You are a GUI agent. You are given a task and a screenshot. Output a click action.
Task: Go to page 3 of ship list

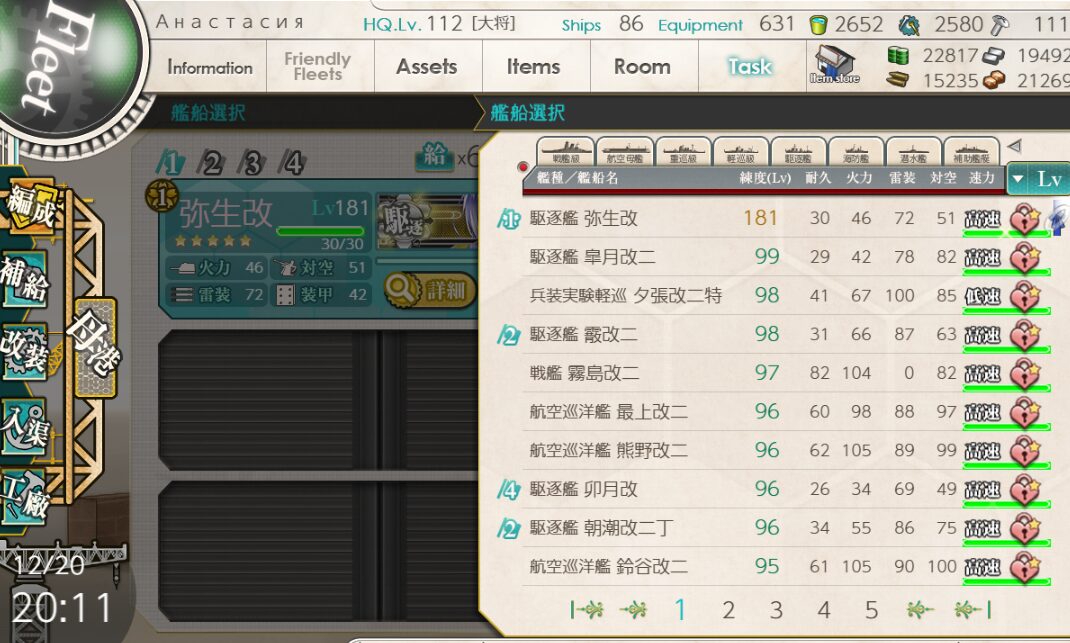point(776,610)
